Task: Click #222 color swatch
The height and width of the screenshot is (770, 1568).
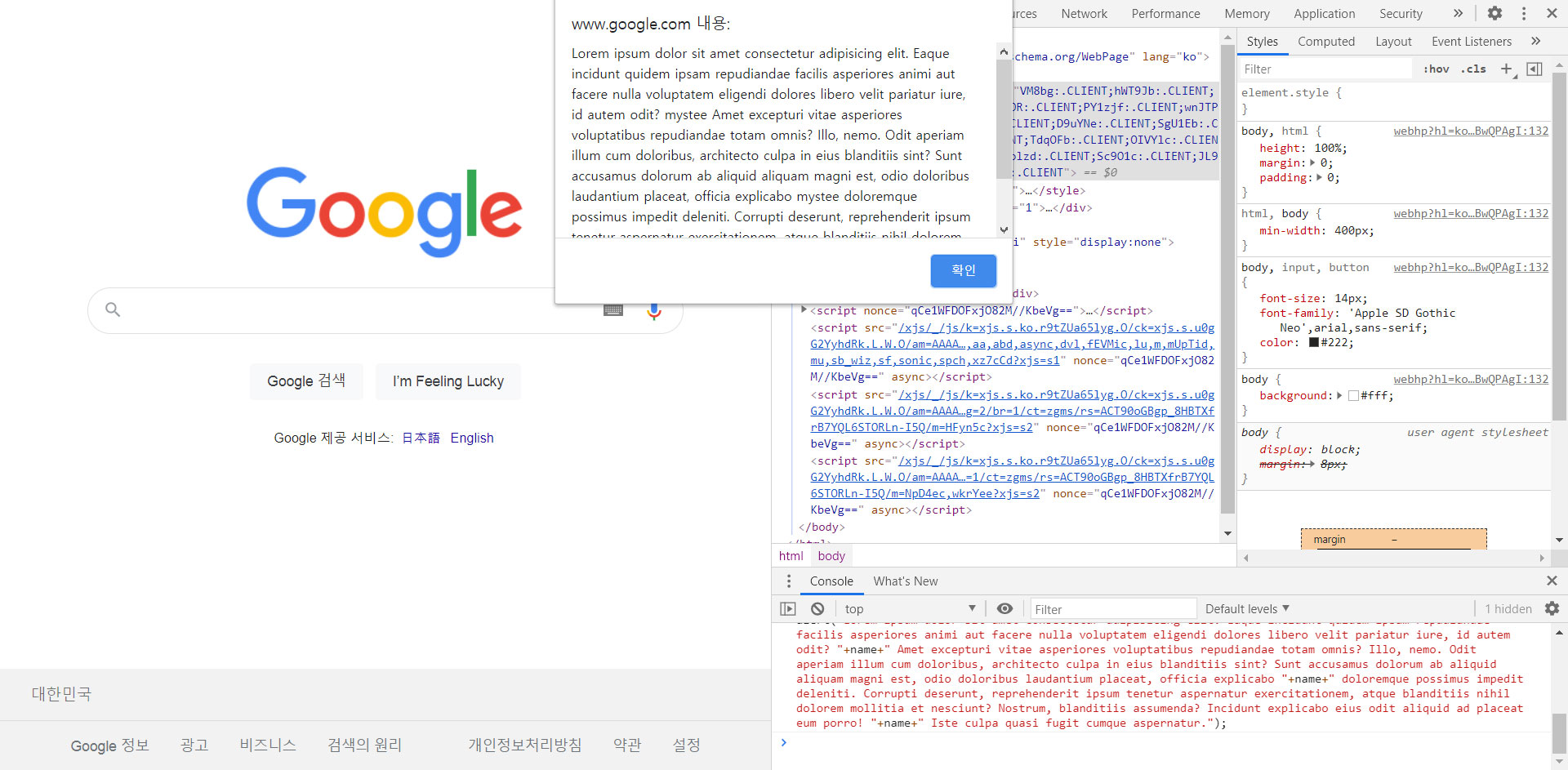Action: coord(1314,343)
